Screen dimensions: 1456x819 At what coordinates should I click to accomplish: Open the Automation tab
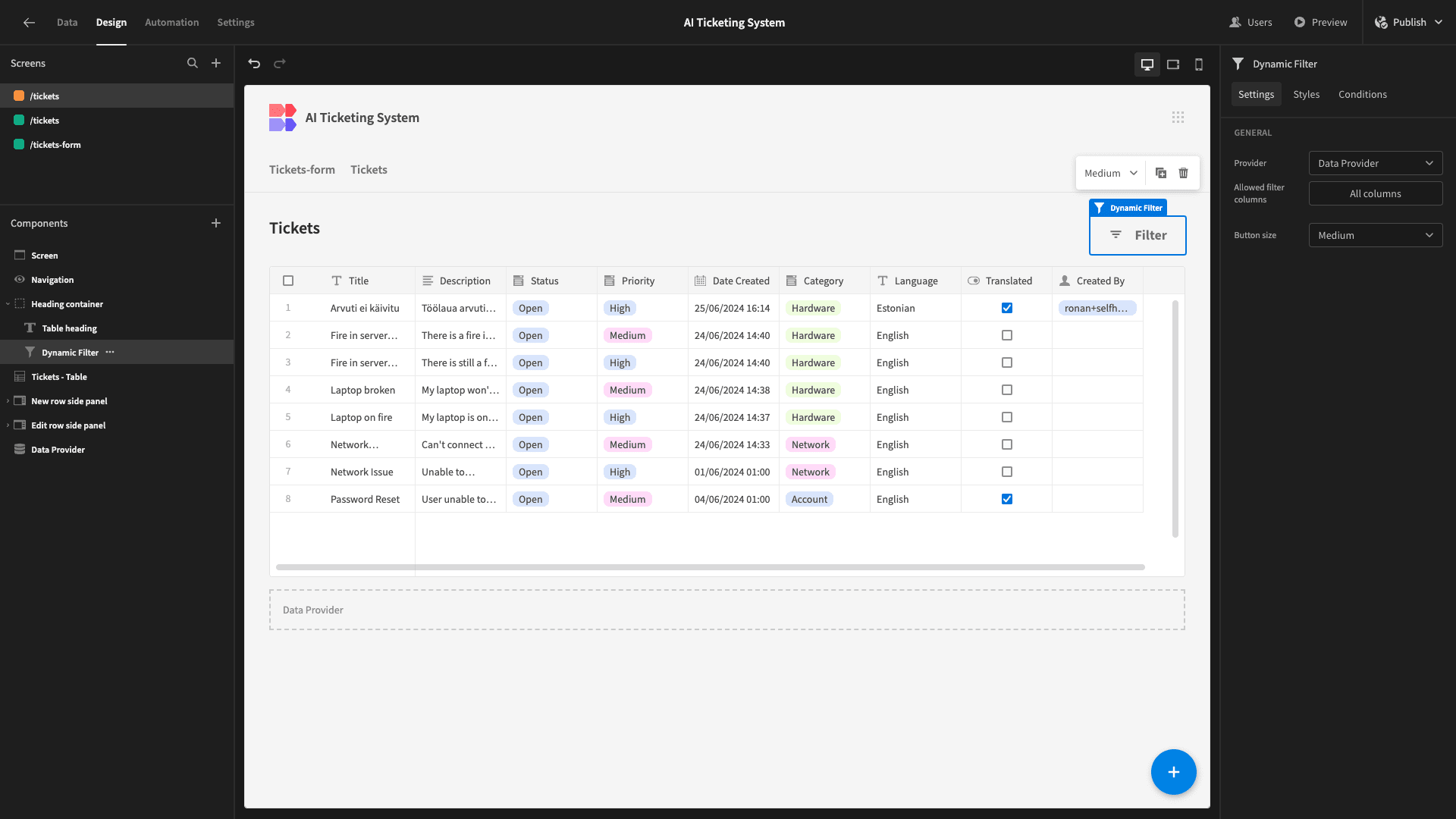tap(172, 23)
